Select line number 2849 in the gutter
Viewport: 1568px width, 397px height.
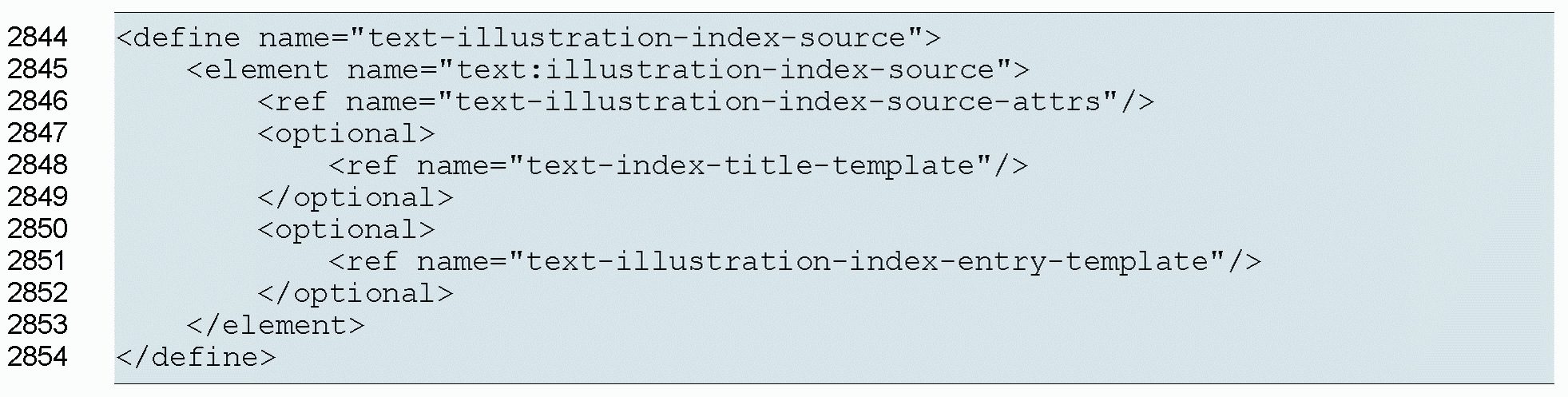click(x=38, y=197)
